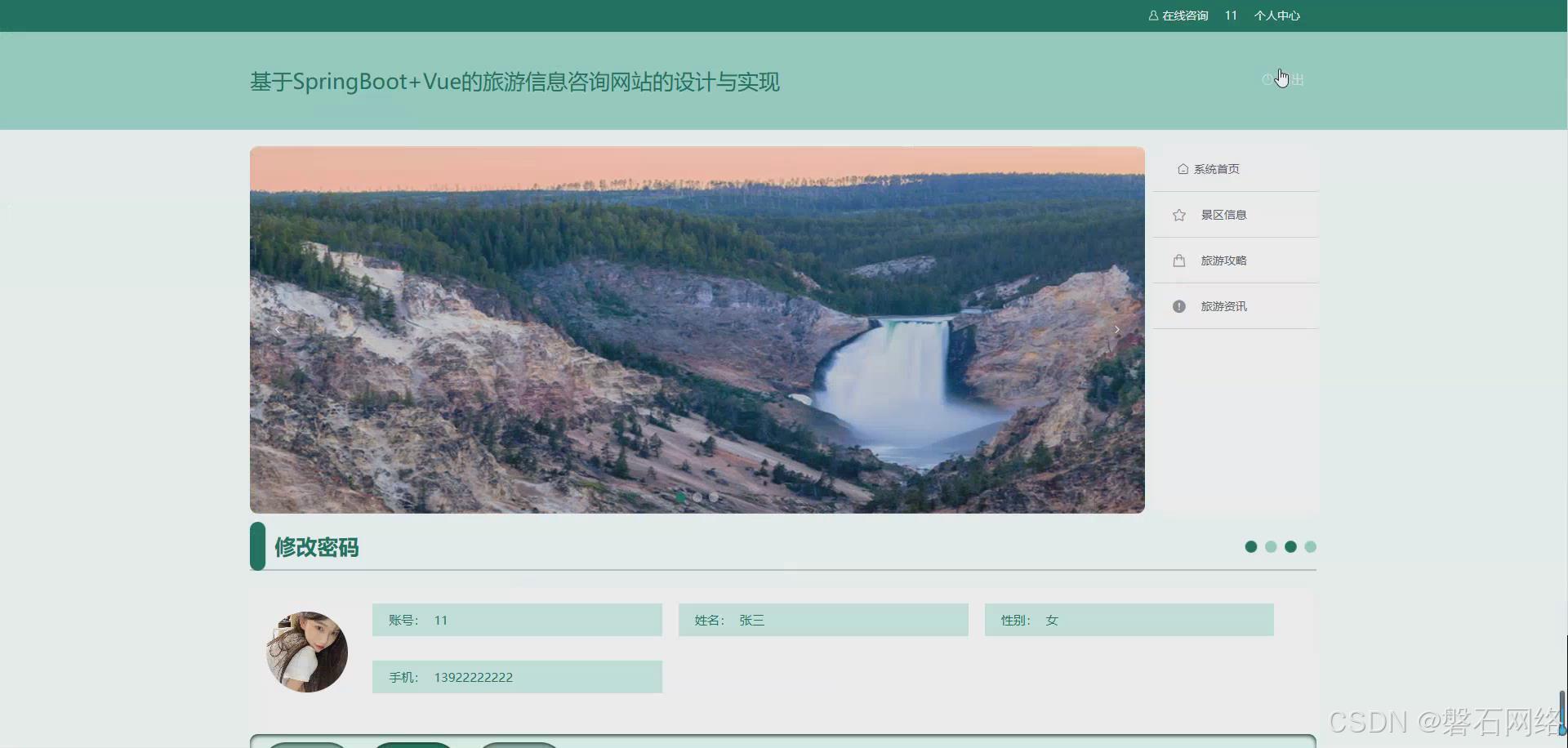1568x748 pixels.
Task: Select the bag icon next to 旅游攻略
Action: 1178,260
